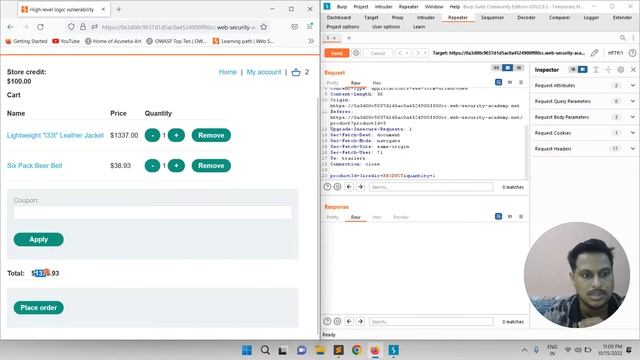This screenshot has width=640, height=360.
Task: Open the Firefox shield protection icon
Action: pyautogui.click(x=71, y=27)
